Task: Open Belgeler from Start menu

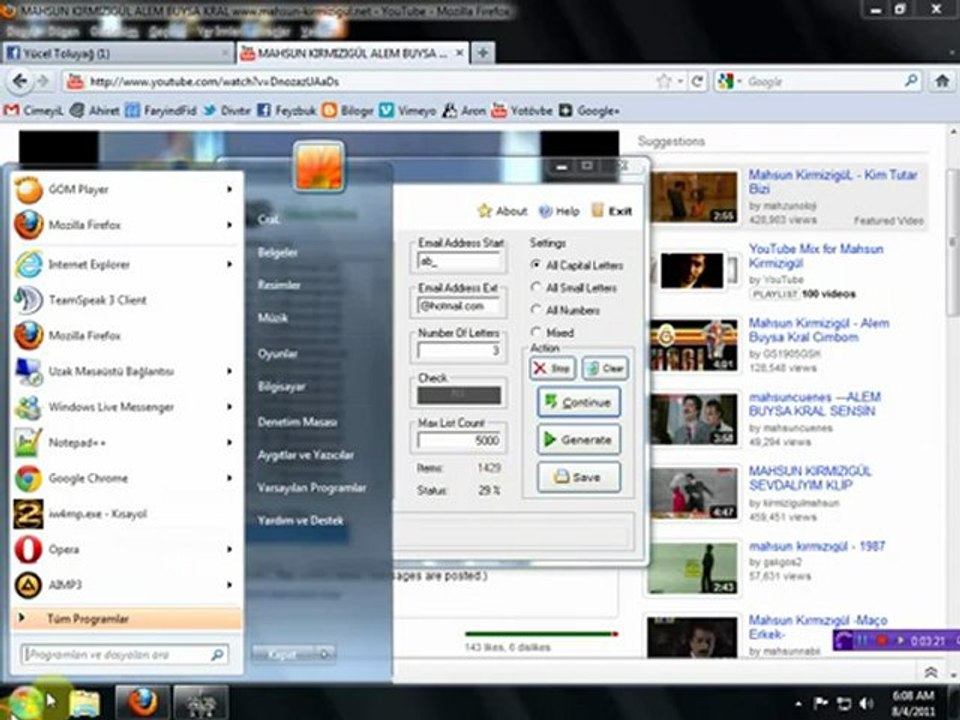Action: (278, 252)
